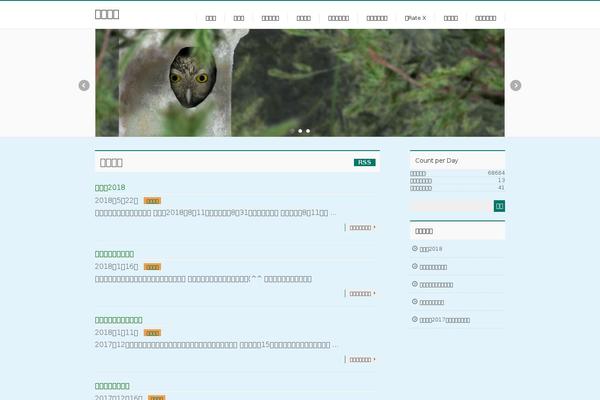Select the middle slider pagination dot
The width and height of the screenshot is (600, 400).
pos(300,131)
